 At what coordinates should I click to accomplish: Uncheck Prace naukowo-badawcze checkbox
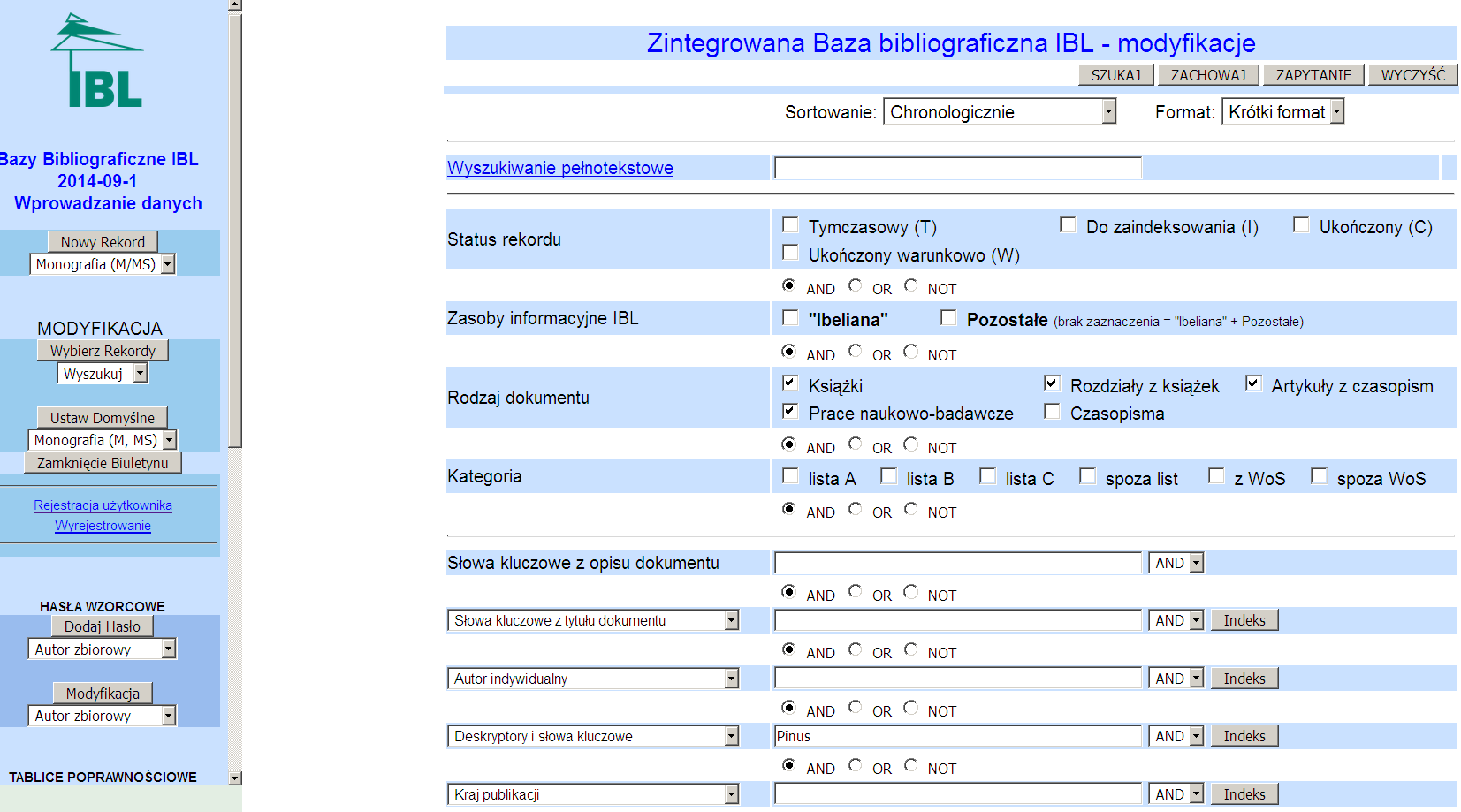point(790,412)
